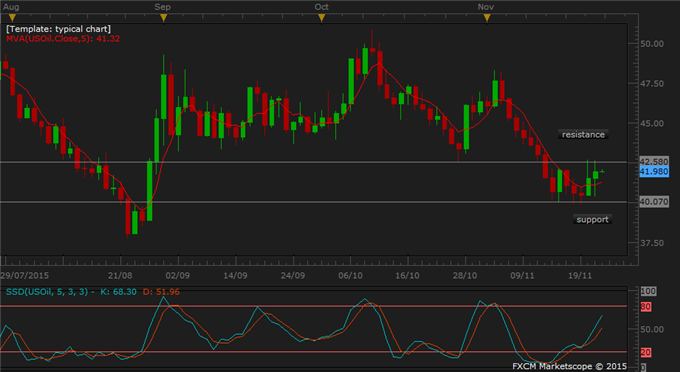Click the 42.580 resistance price tag
Viewport: 680px width, 372px height.
[654, 162]
